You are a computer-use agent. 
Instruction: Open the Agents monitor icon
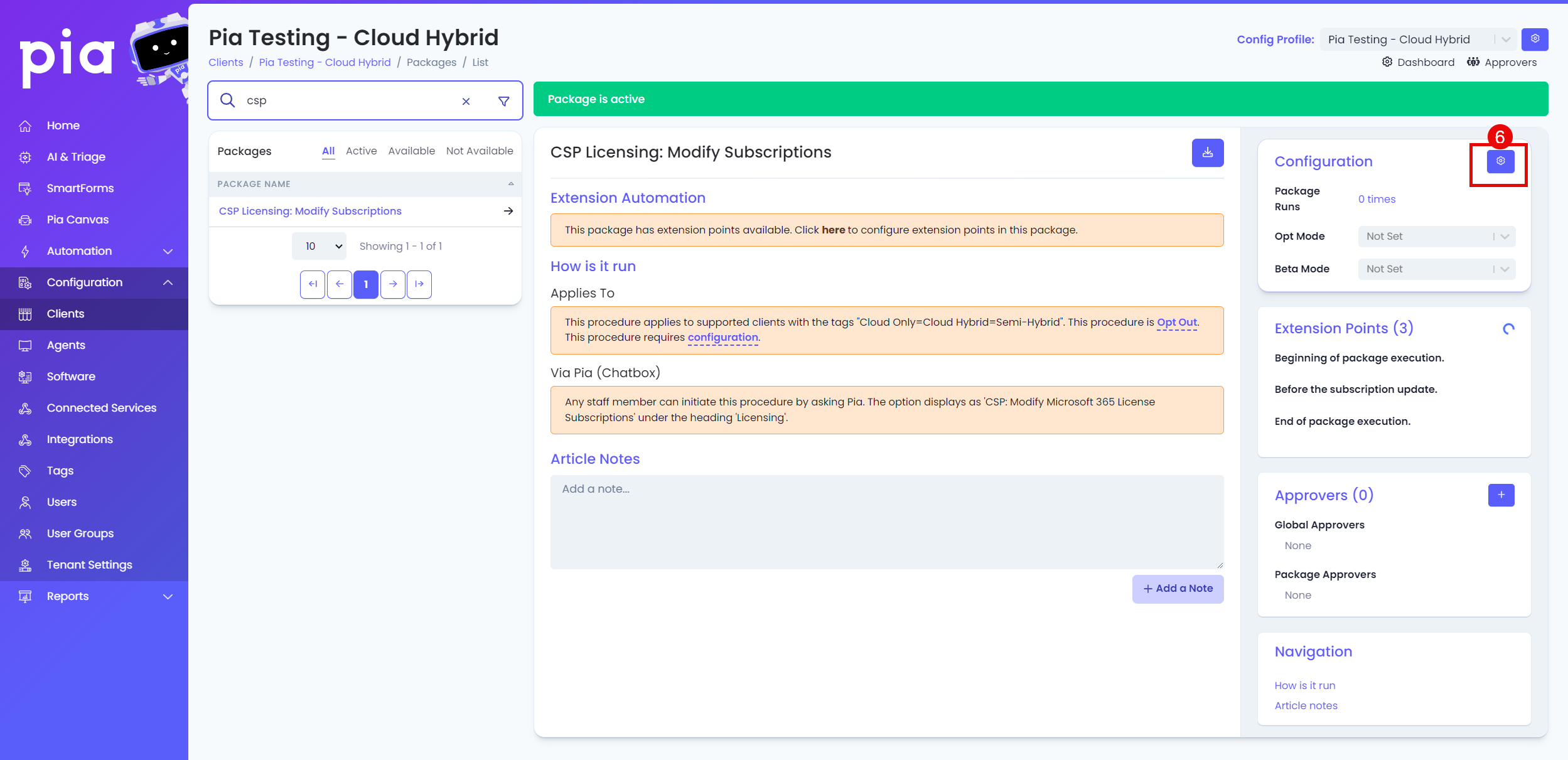[25, 346]
